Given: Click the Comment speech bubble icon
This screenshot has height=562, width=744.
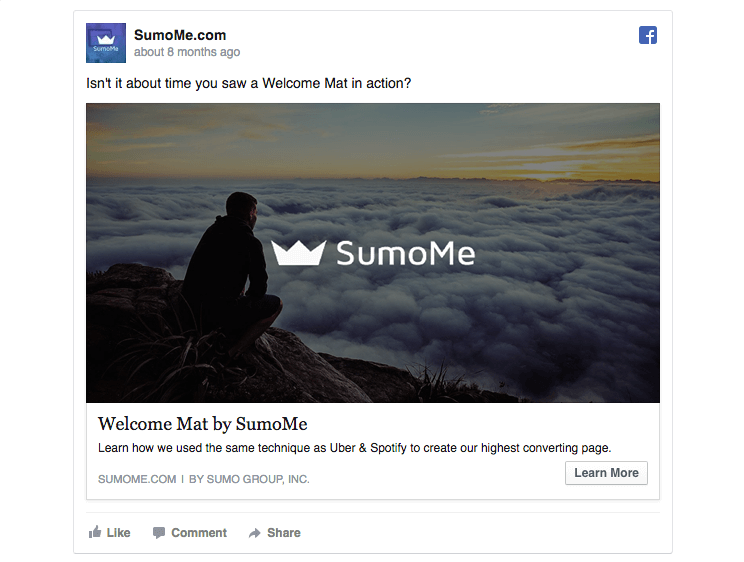Looking at the screenshot, I should coord(159,533).
